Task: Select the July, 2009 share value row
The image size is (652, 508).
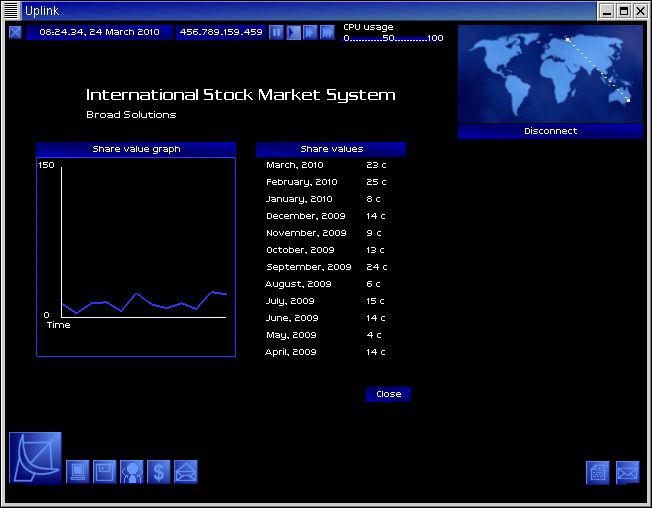Action: (x=325, y=301)
